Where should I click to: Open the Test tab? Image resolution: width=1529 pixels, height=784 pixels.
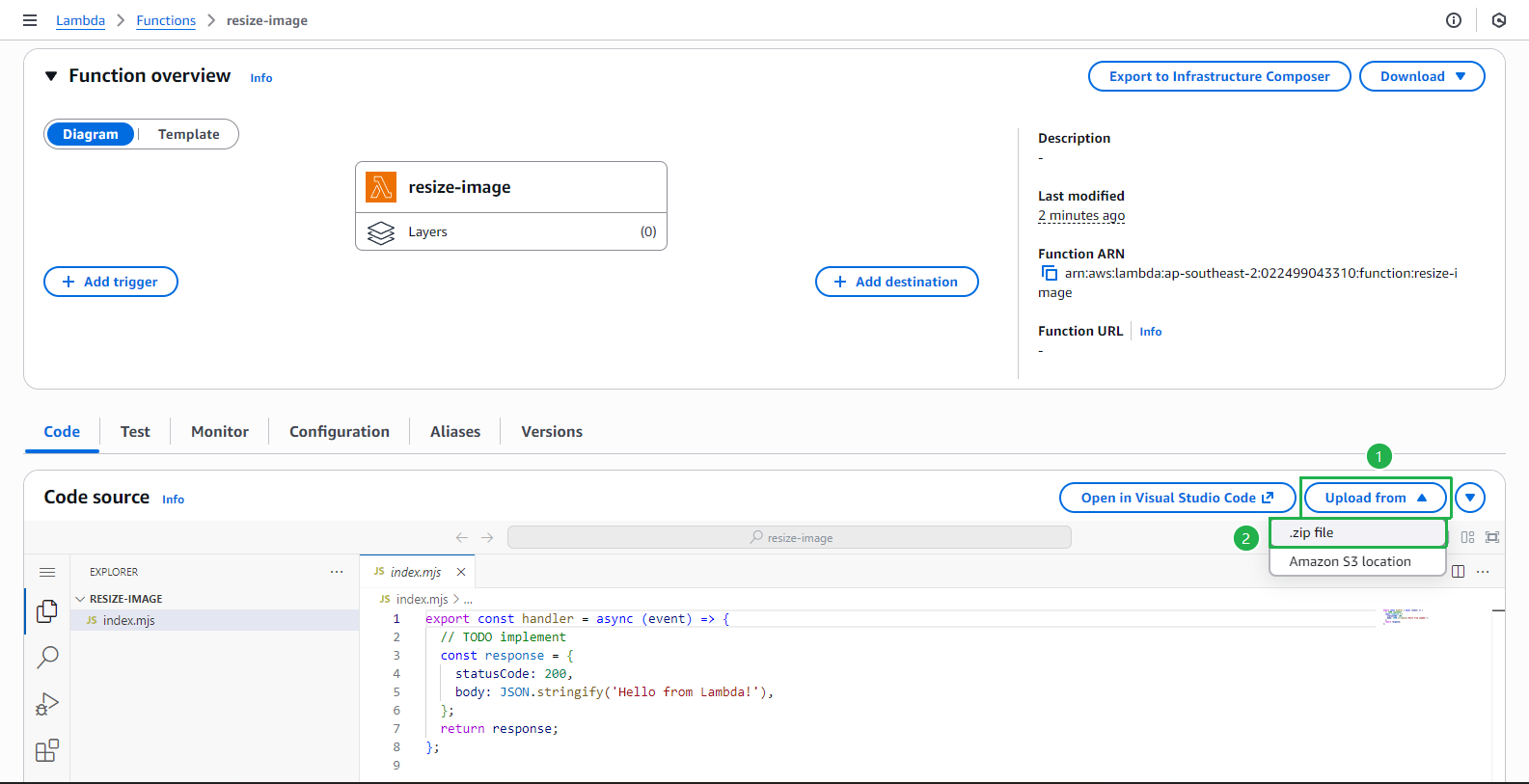(135, 432)
